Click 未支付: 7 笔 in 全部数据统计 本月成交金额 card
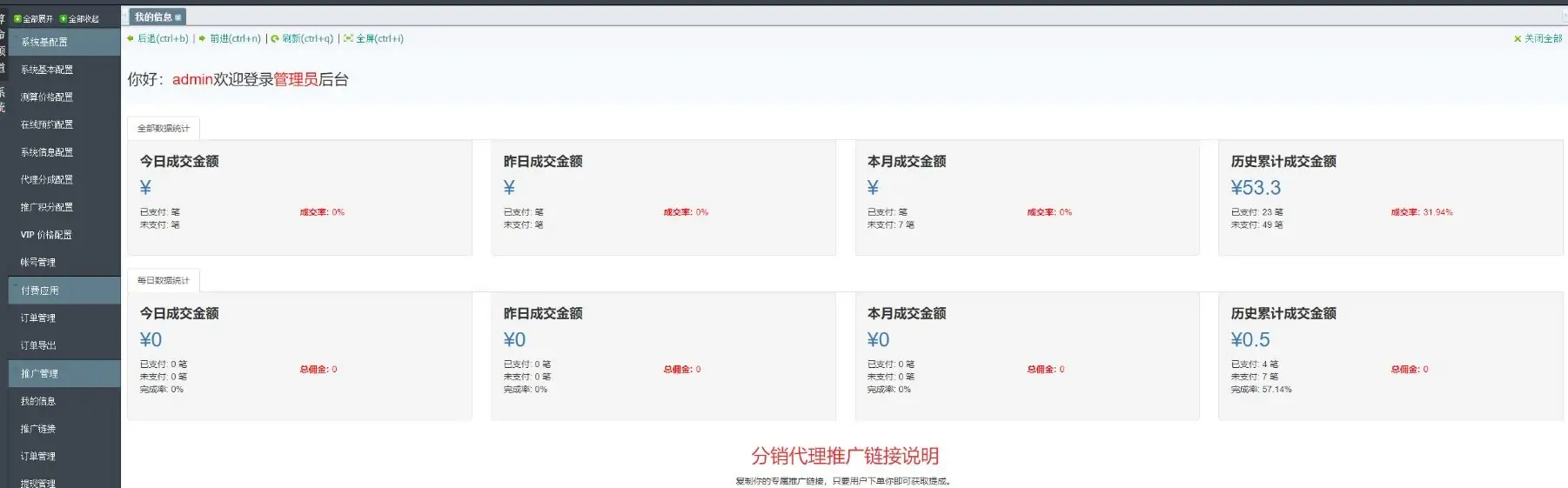Viewport: 1568px width, 488px height. point(890,224)
